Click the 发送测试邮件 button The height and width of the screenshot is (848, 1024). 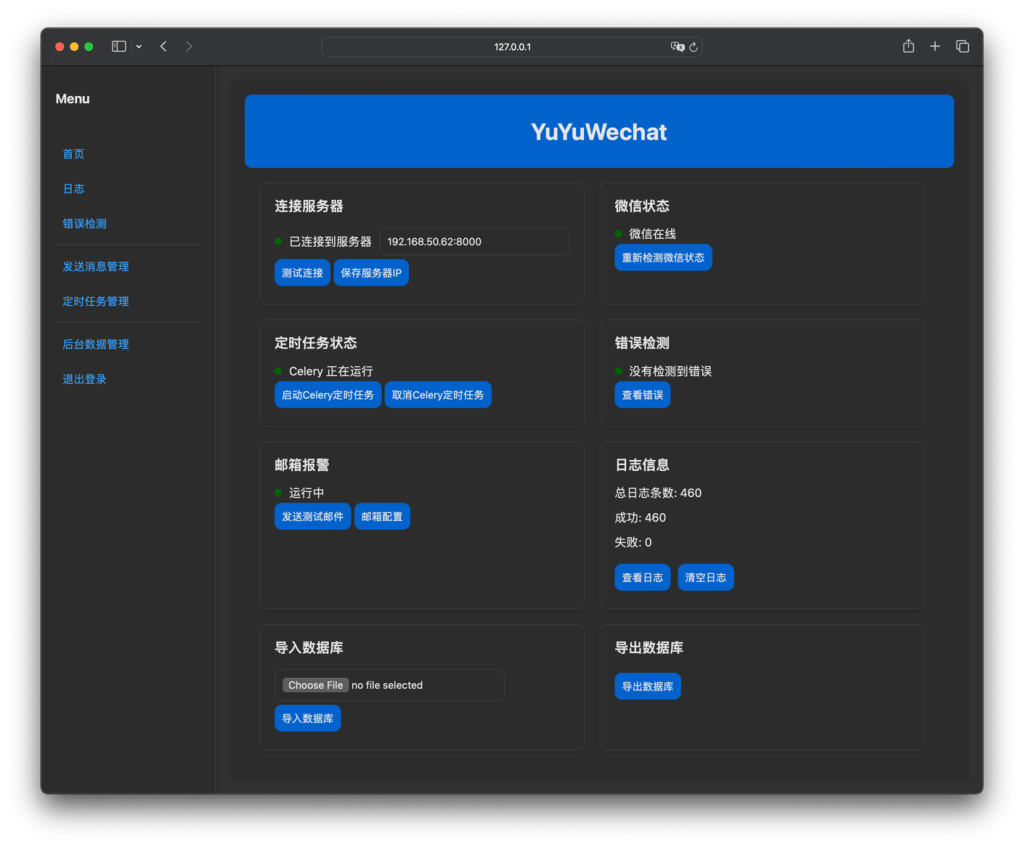point(312,516)
